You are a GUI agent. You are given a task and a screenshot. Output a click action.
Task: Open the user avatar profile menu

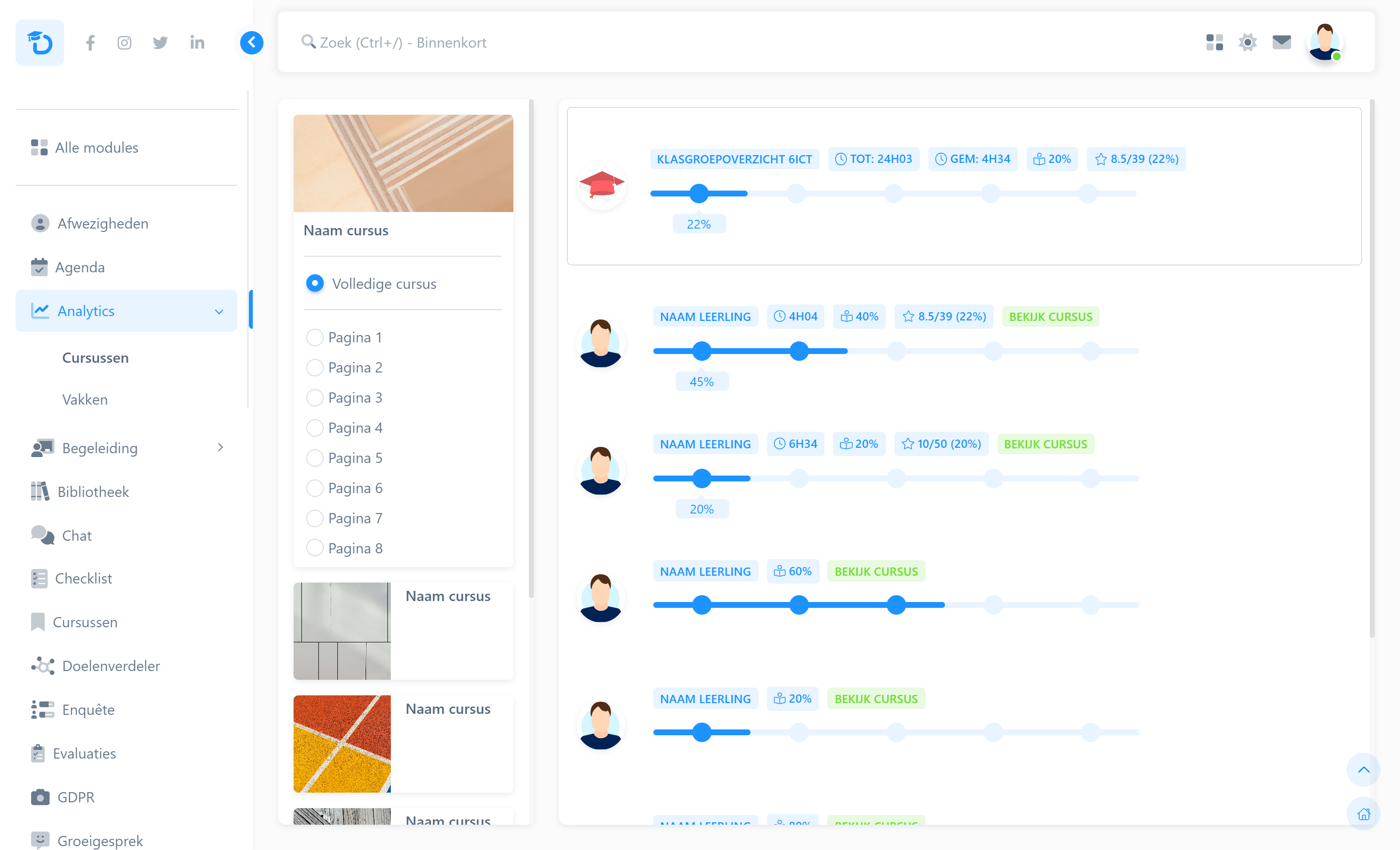[1325, 43]
